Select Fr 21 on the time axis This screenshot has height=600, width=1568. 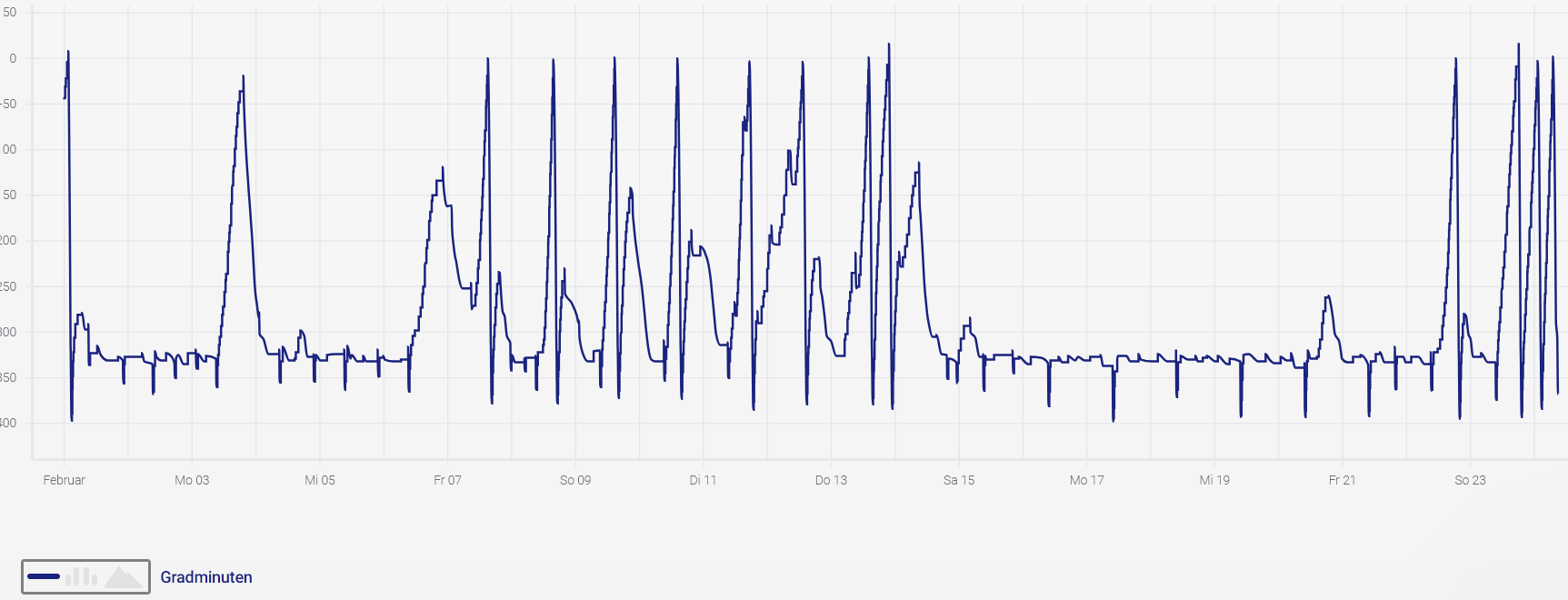(x=1342, y=480)
